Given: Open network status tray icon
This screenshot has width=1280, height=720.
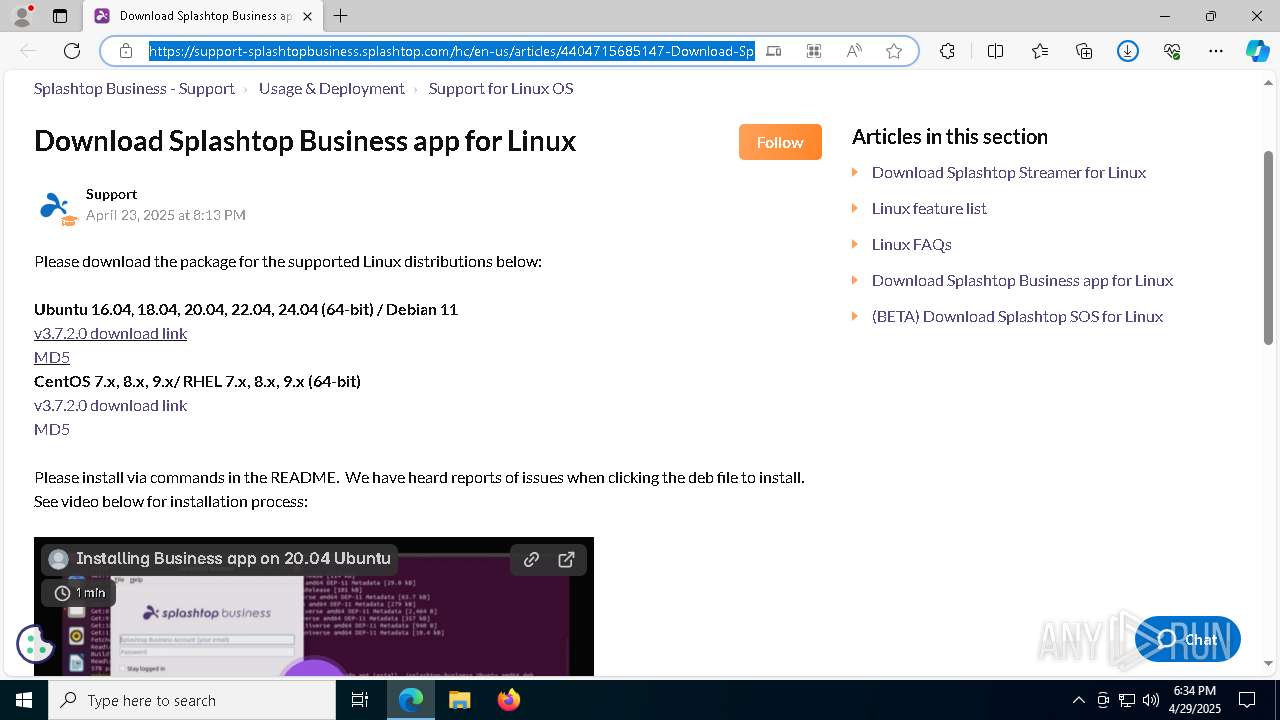Looking at the screenshot, I should coord(1127,700).
